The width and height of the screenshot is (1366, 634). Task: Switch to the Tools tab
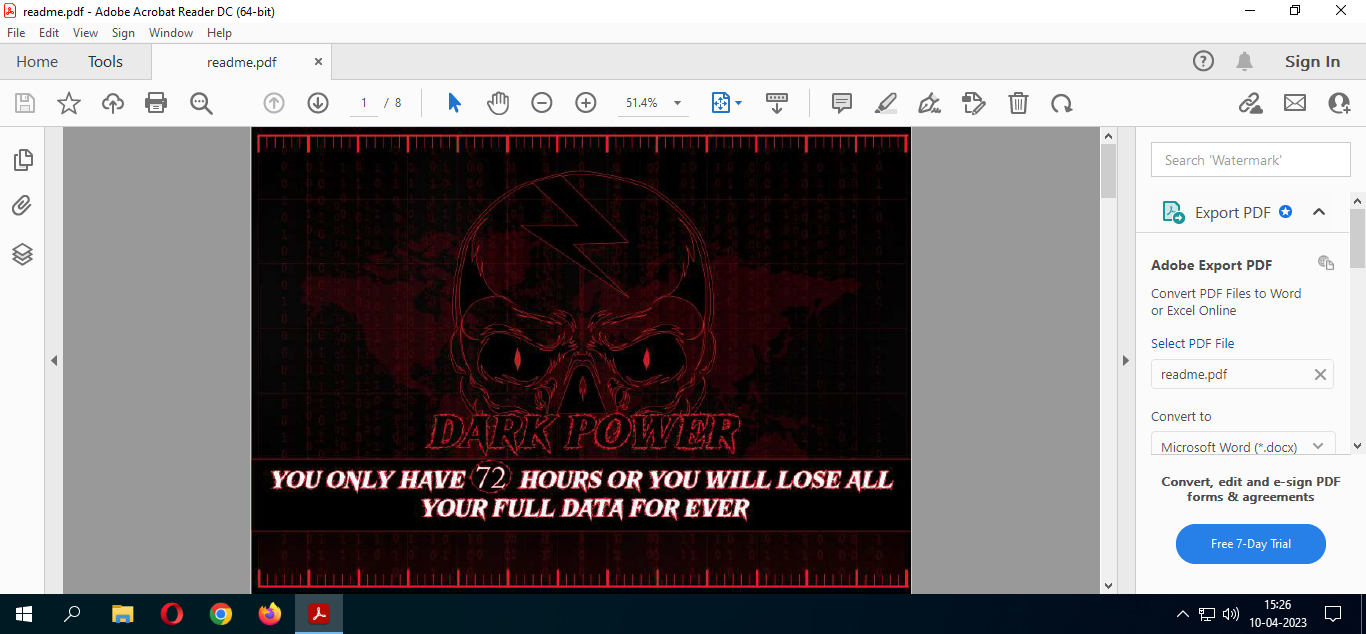pos(105,61)
